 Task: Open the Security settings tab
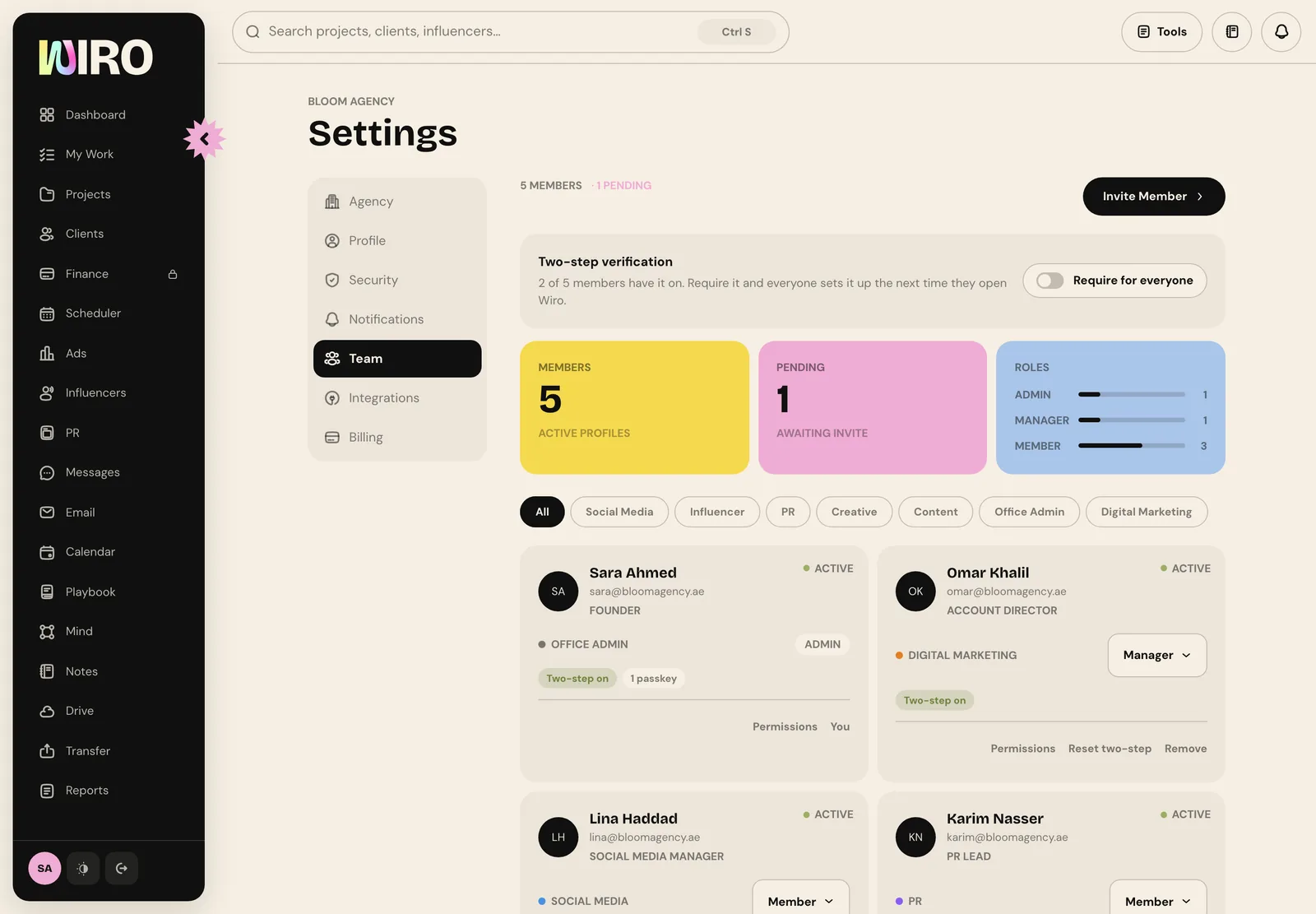point(397,280)
